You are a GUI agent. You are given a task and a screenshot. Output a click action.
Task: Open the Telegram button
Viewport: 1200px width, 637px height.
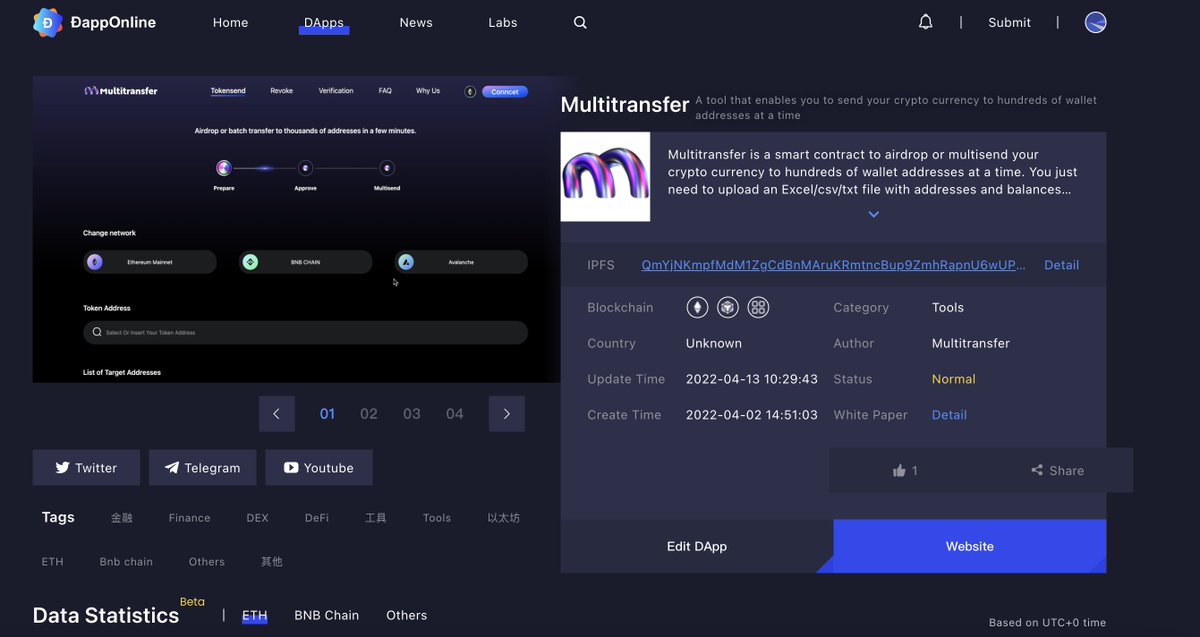tap(202, 468)
